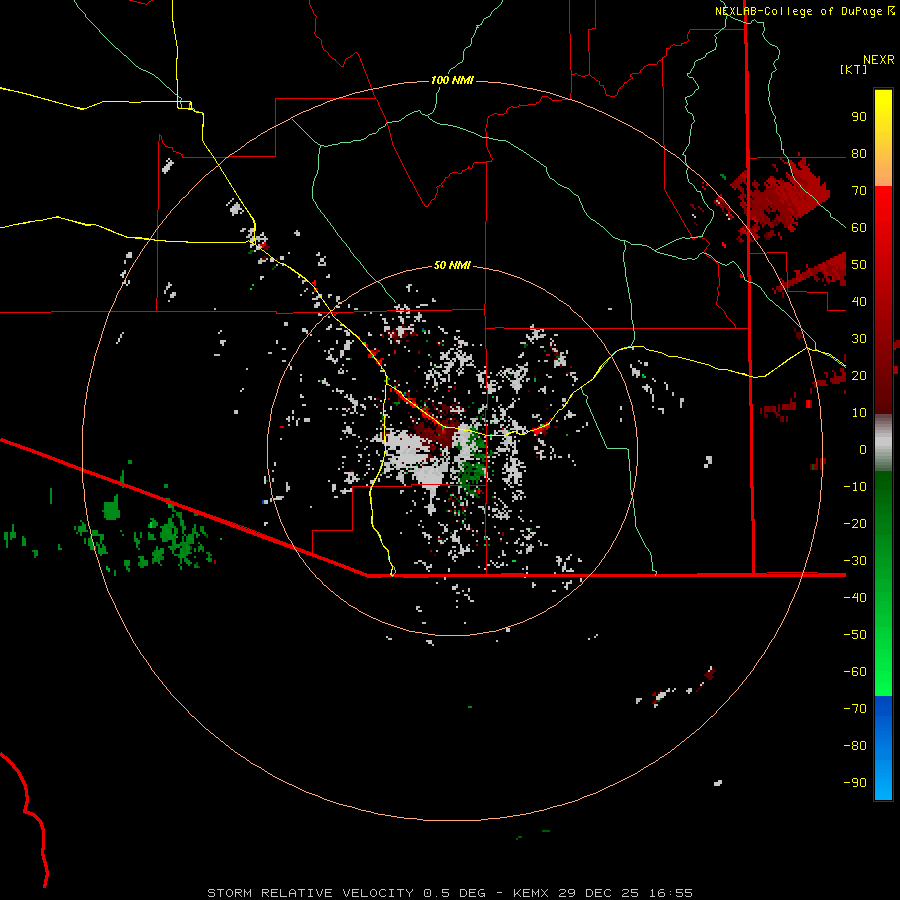Click the 20 value on the velocity scale

point(859,376)
